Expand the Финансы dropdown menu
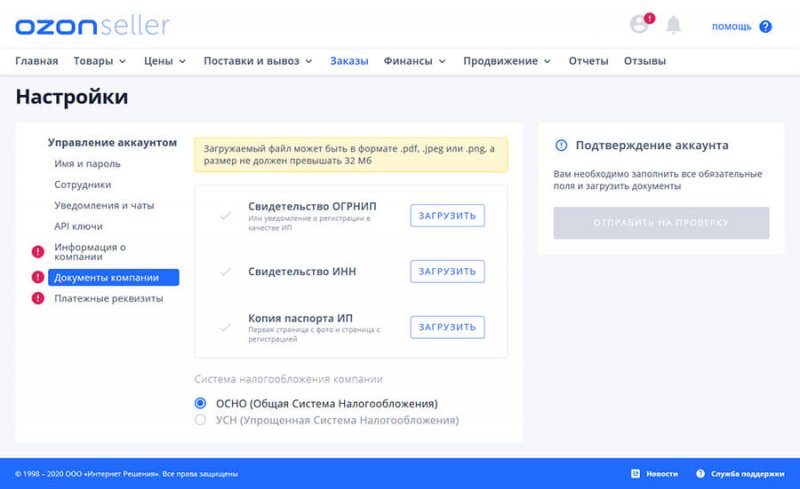Viewport: 800px width, 489px height. 414,61
